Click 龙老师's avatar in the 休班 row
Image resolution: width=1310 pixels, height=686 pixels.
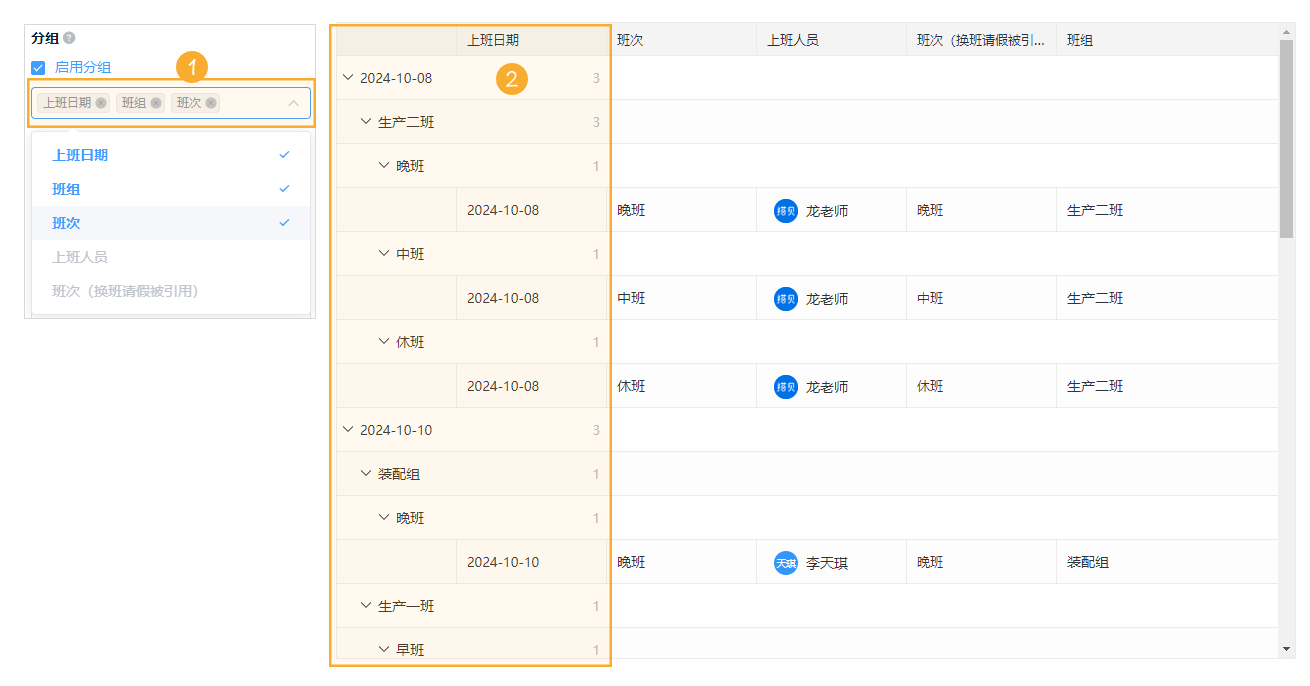[785, 386]
